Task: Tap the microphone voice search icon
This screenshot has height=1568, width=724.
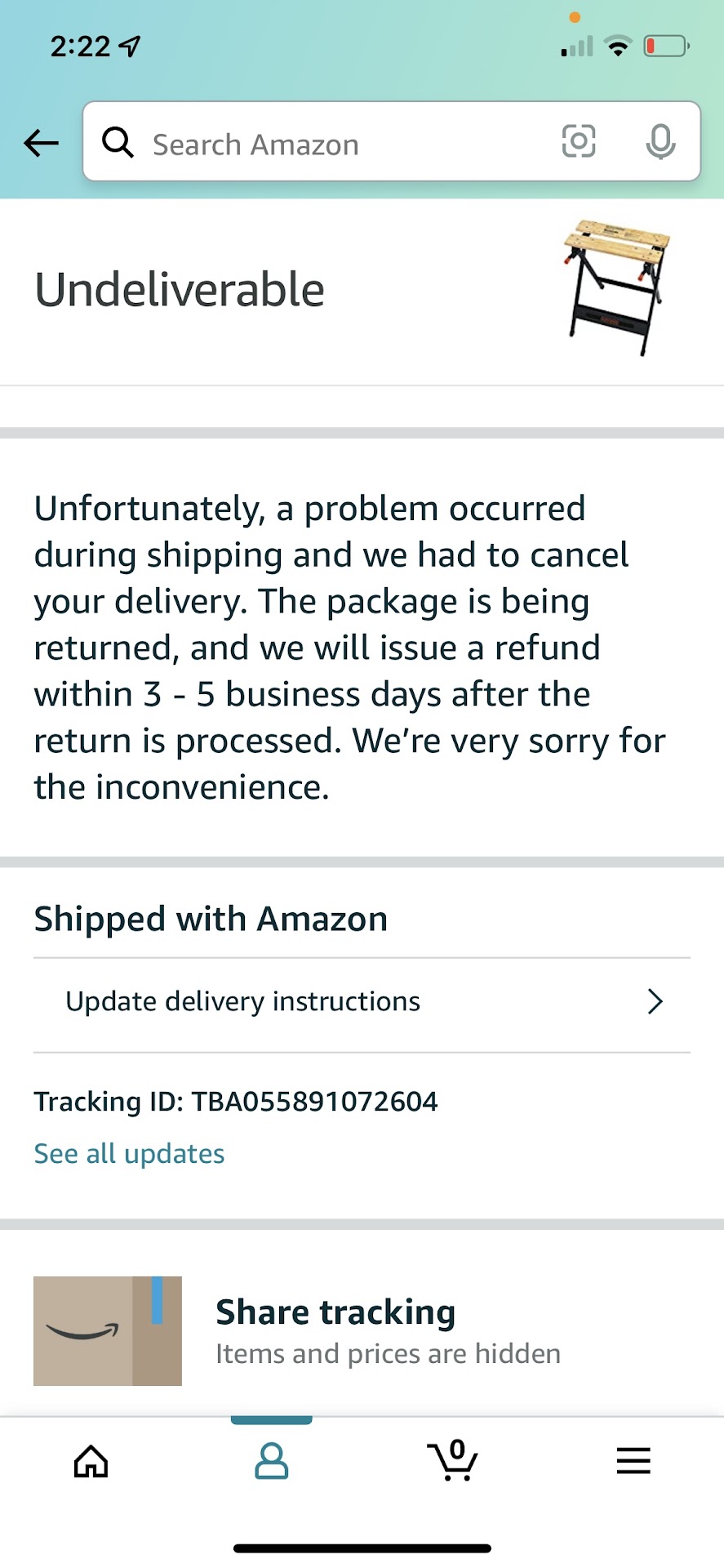Action: click(x=660, y=142)
